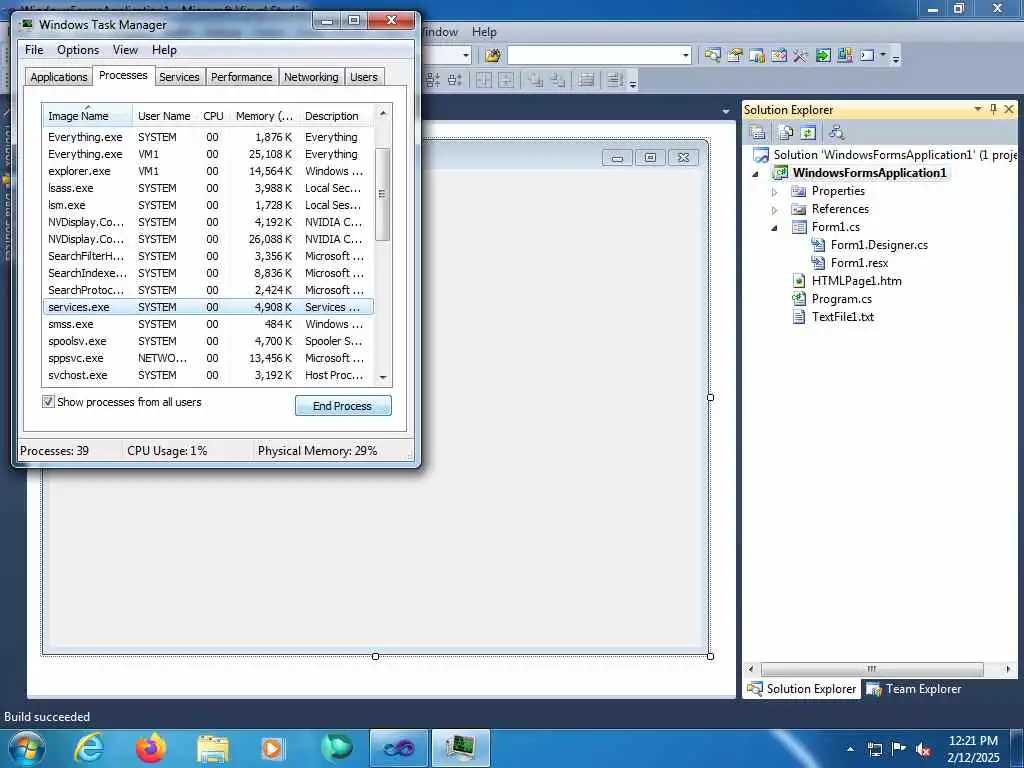Click the muted volume icon in system tray
This screenshot has height=768, width=1024.
click(x=923, y=749)
